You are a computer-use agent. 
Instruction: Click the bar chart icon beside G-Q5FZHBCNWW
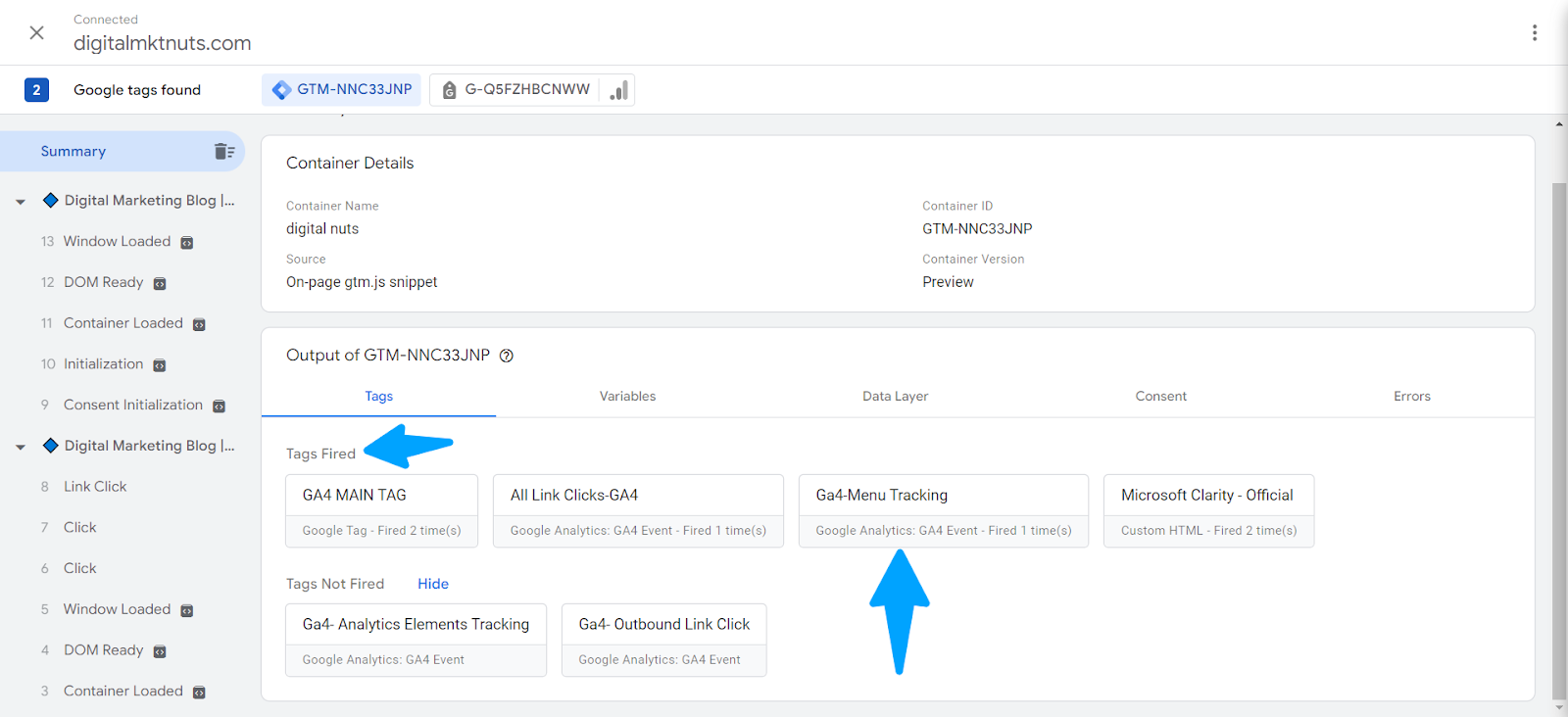(618, 89)
